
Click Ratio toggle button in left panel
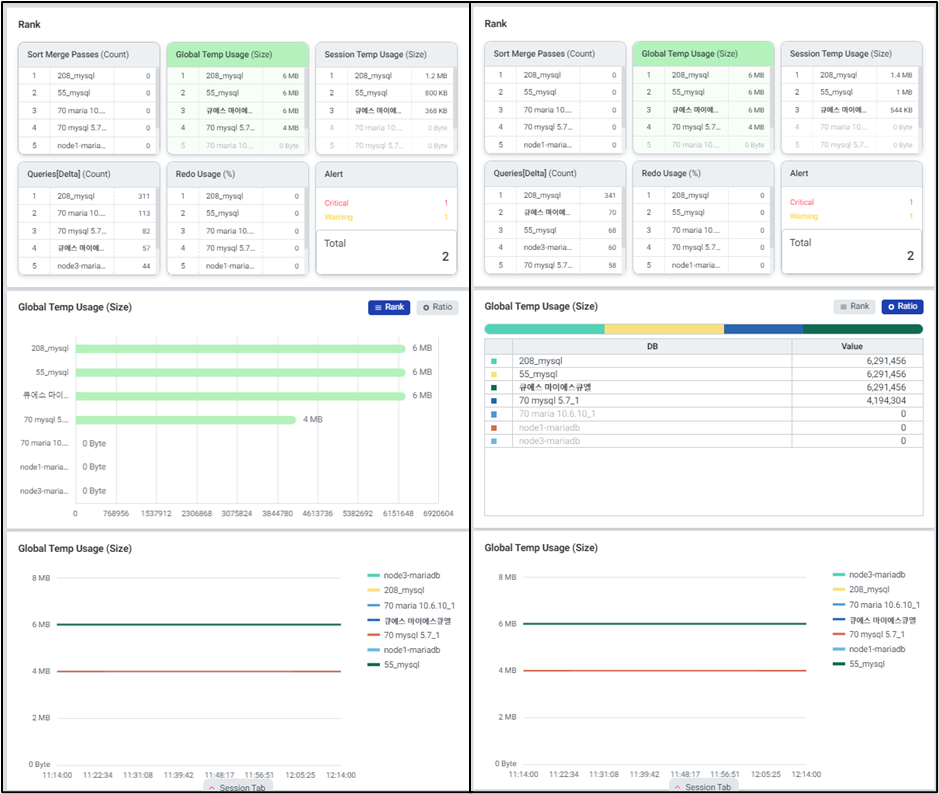coord(437,307)
